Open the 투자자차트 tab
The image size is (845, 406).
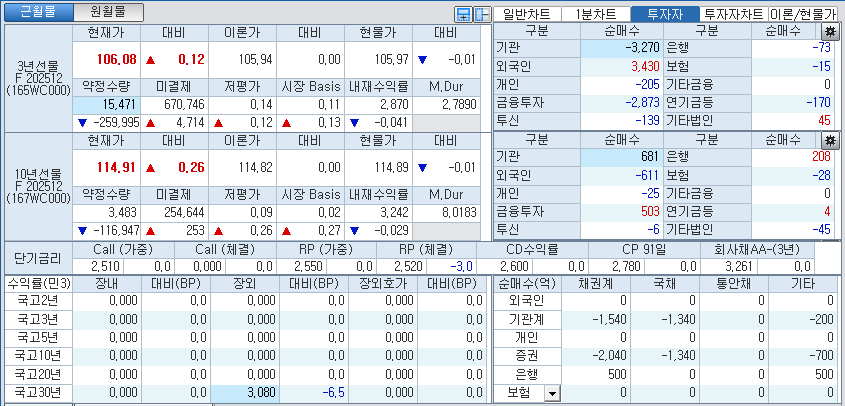734,14
